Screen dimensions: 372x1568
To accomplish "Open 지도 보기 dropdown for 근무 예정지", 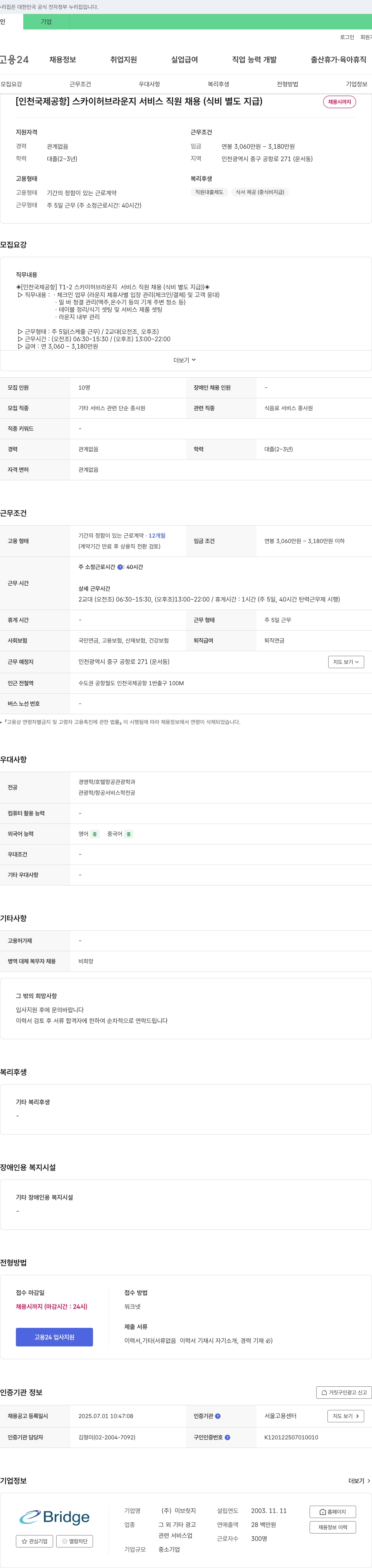I will [x=346, y=662].
